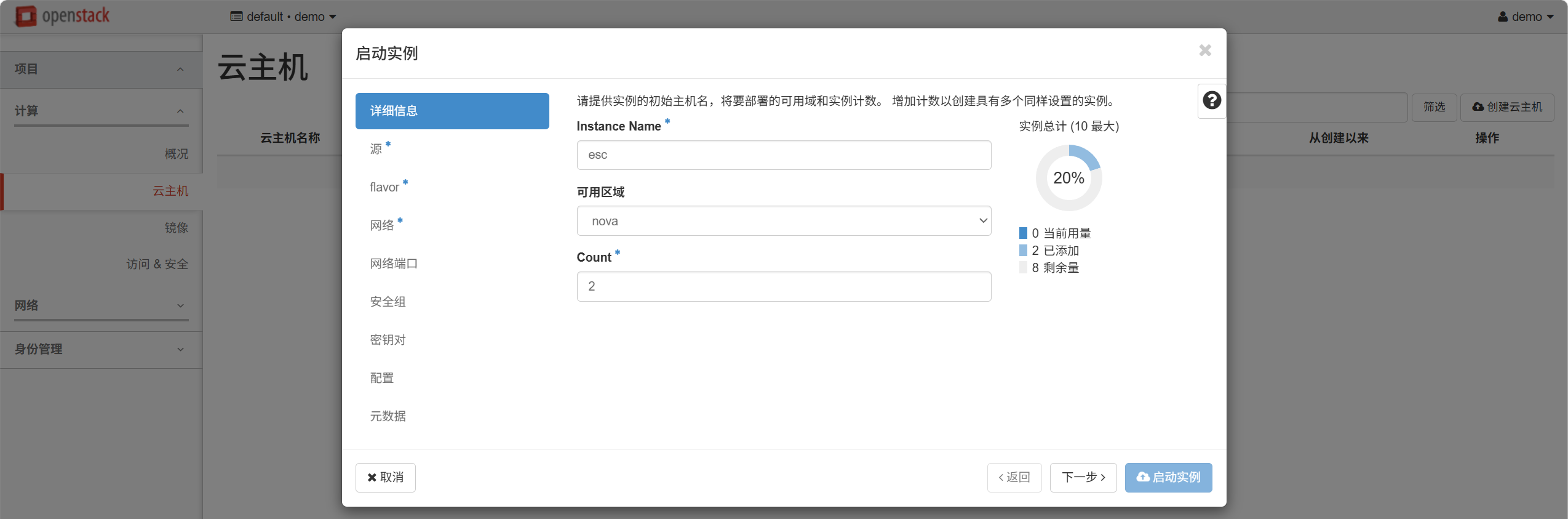The width and height of the screenshot is (1568, 519).
Task: Click the Instance Name input field
Action: pos(784,155)
